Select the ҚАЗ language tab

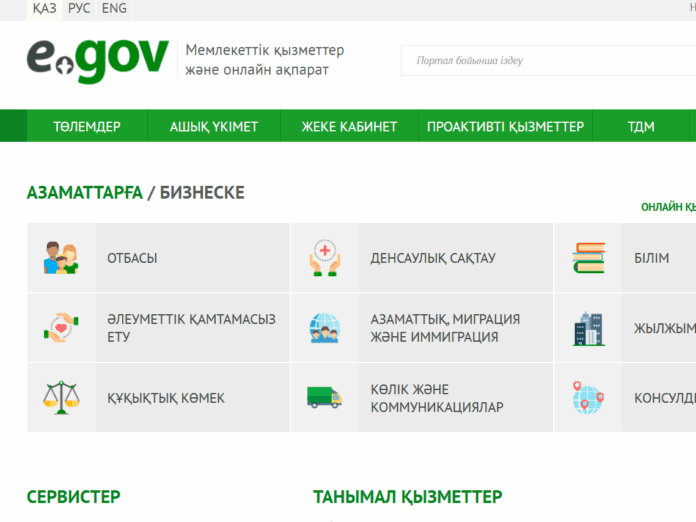(44, 9)
